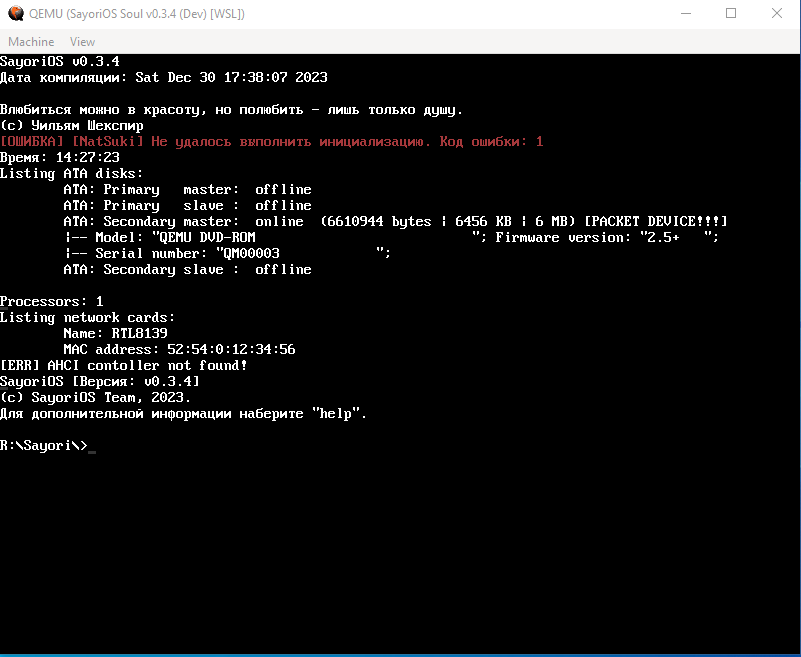Click 'Listing network cards:' line

click(87, 317)
